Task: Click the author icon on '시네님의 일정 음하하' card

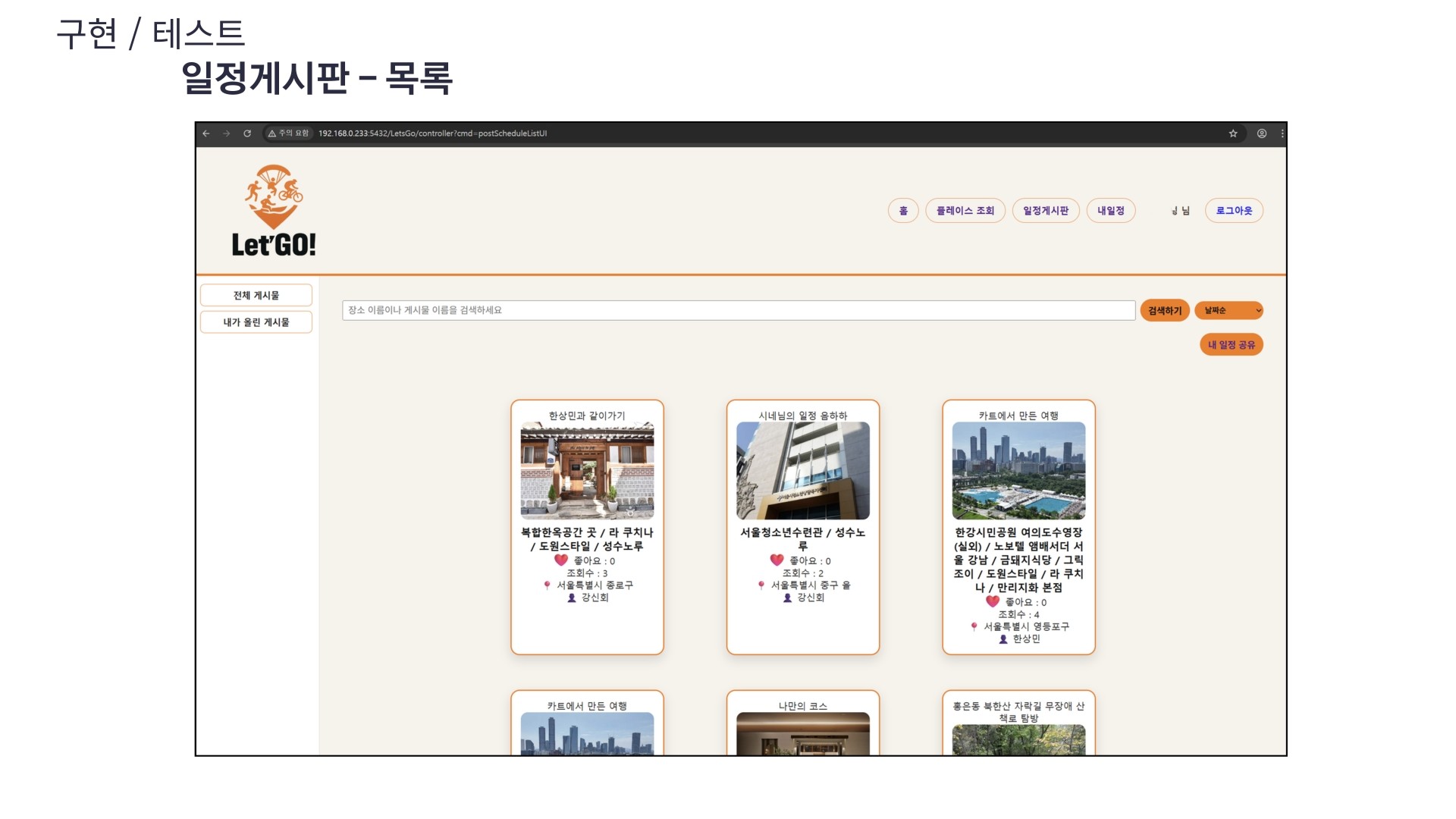Action: [x=788, y=598]
